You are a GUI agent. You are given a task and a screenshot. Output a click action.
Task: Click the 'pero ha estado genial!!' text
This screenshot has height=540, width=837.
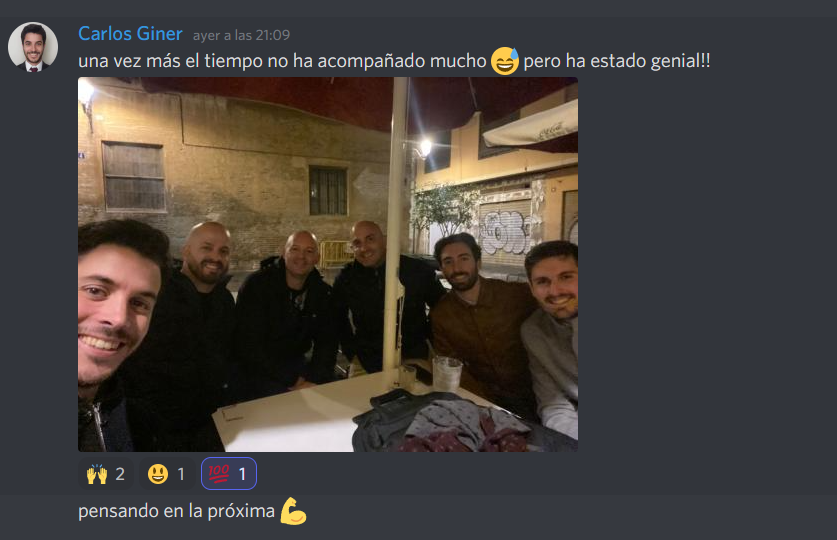click(617, 61)
